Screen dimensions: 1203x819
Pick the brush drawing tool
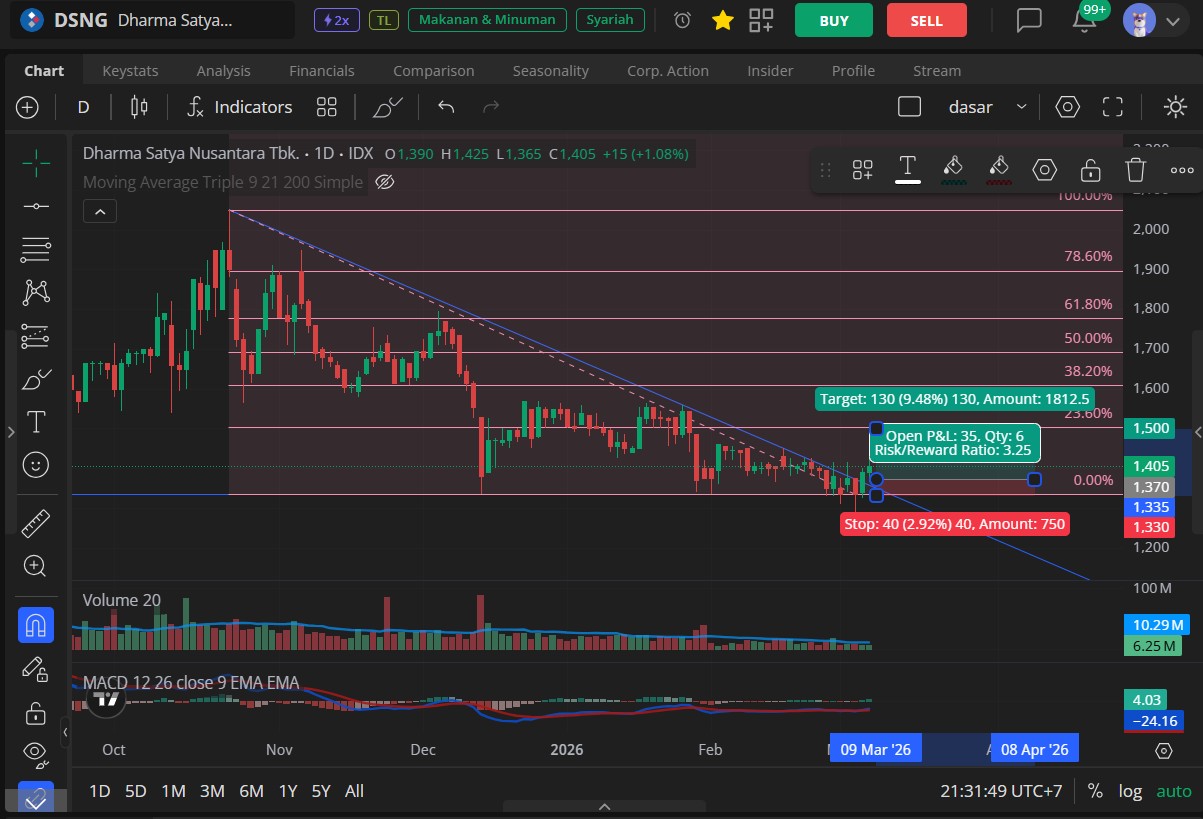pos(36,379)
